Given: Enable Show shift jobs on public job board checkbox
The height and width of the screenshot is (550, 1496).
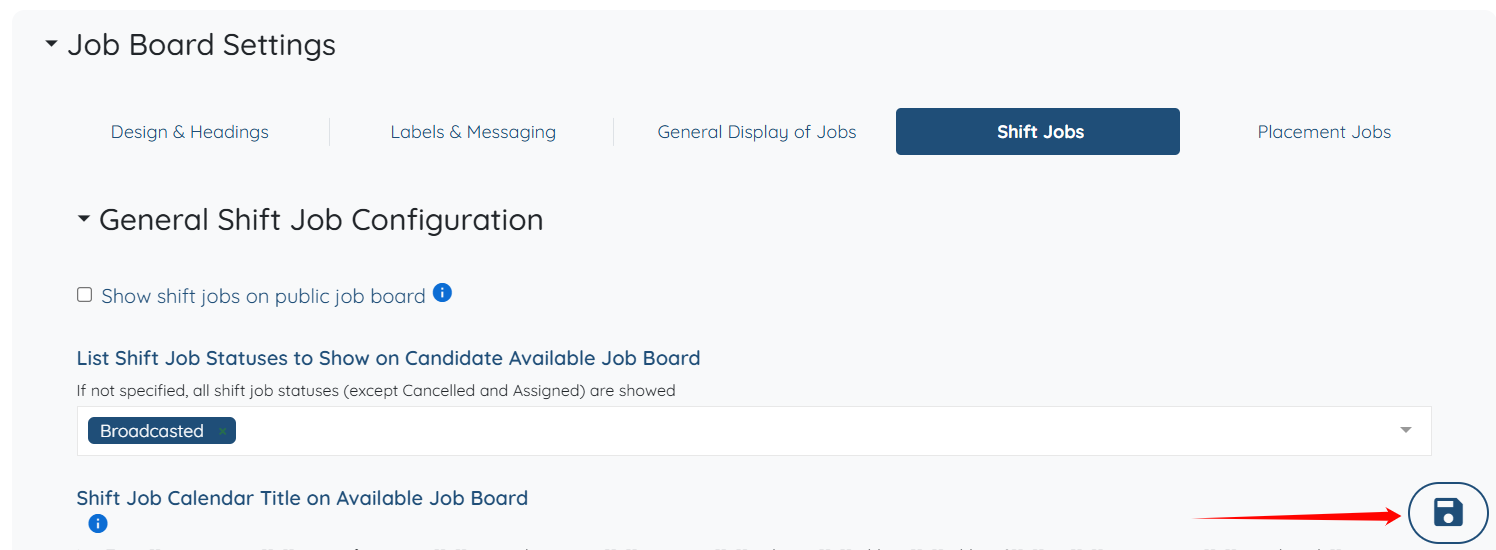Looking at the screenshot, I should pos(85,295).
